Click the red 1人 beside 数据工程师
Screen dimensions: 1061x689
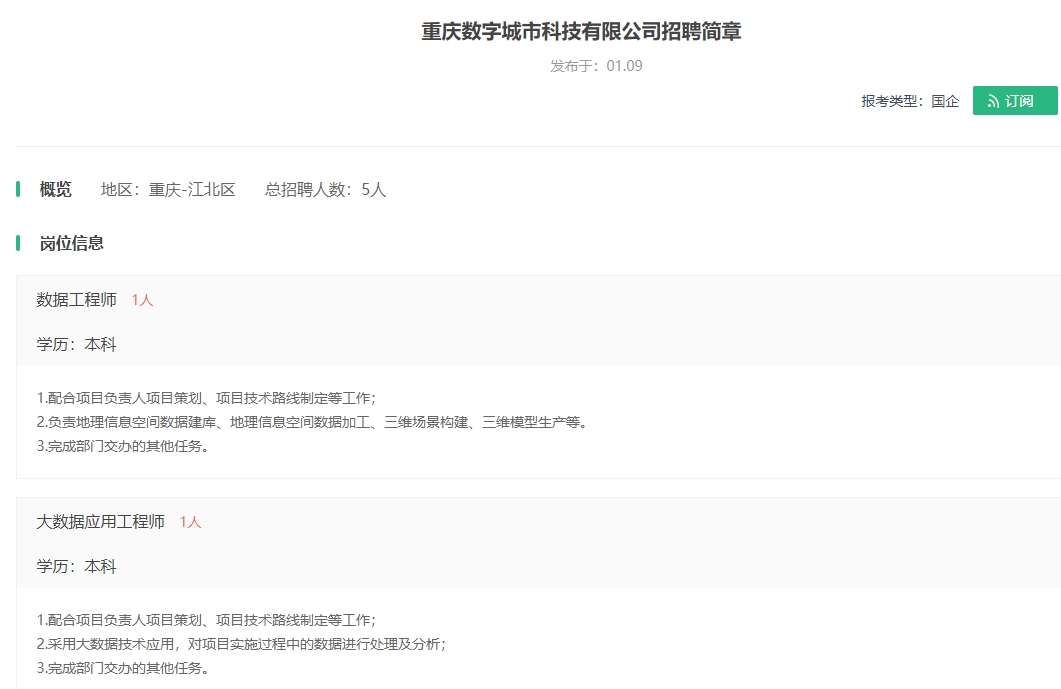[x=142, y=301]
